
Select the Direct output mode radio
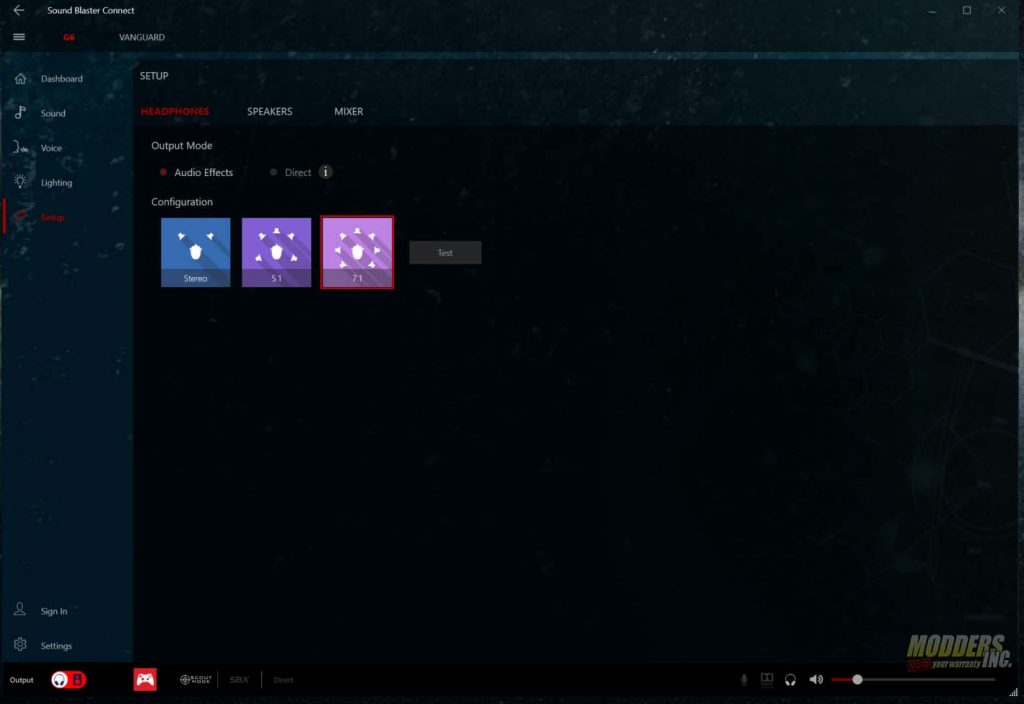(x=291, y=172)
